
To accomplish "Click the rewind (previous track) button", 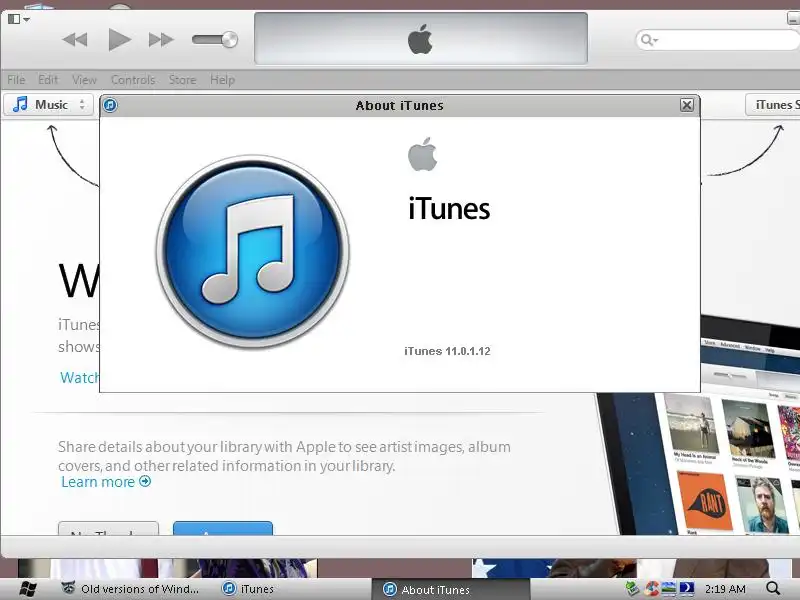I will [x=75, y=40].
